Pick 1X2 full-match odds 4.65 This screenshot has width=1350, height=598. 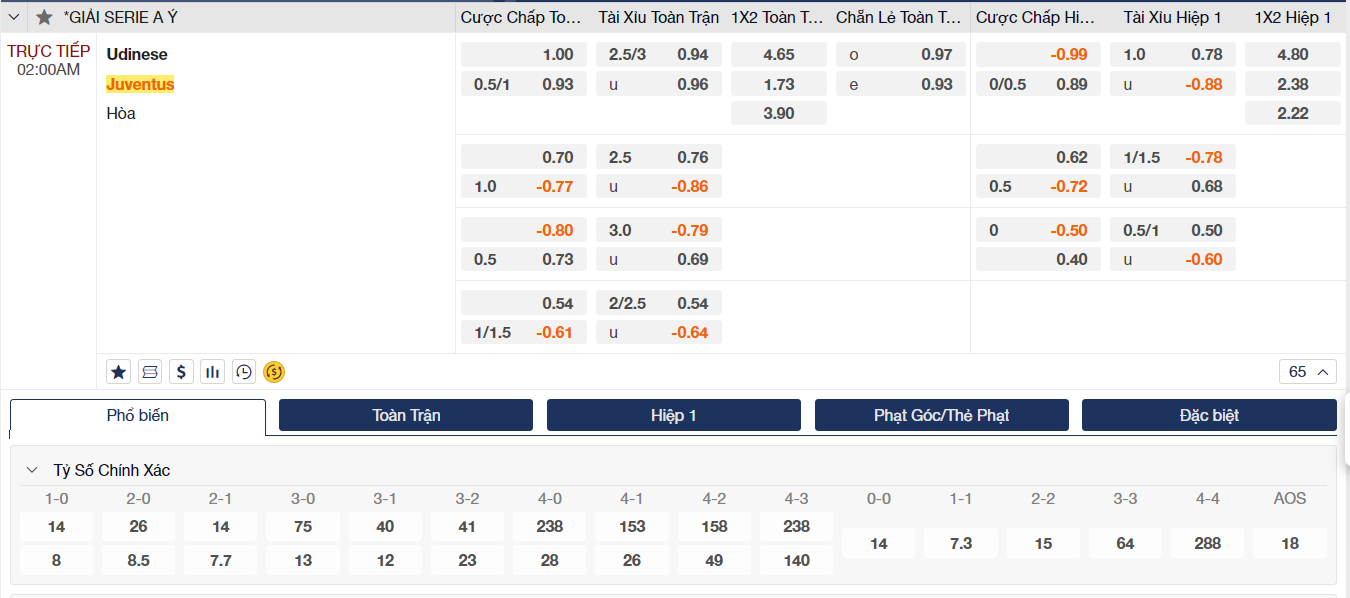pos(778,55)
